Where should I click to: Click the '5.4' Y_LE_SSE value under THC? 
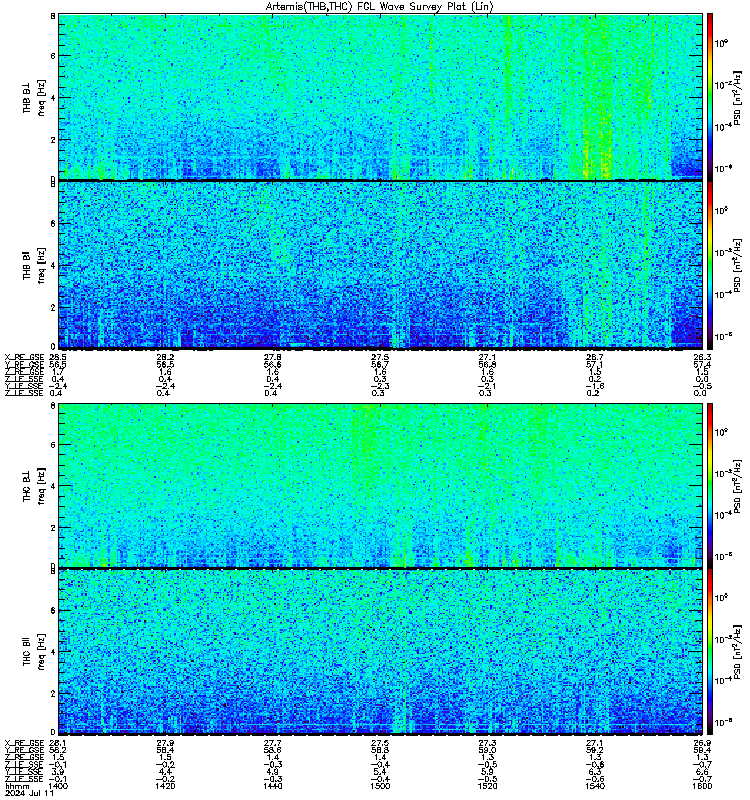380,772
